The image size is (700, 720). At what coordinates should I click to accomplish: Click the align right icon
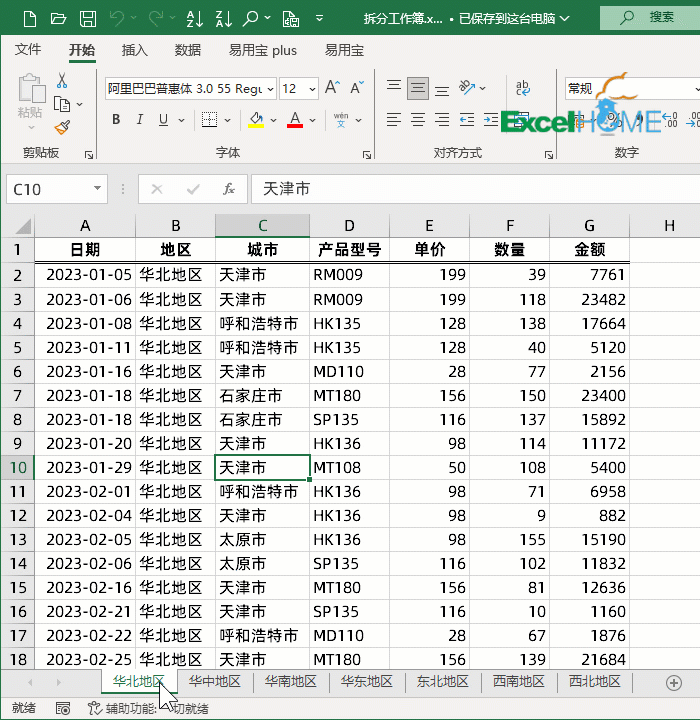pos(442,120)
